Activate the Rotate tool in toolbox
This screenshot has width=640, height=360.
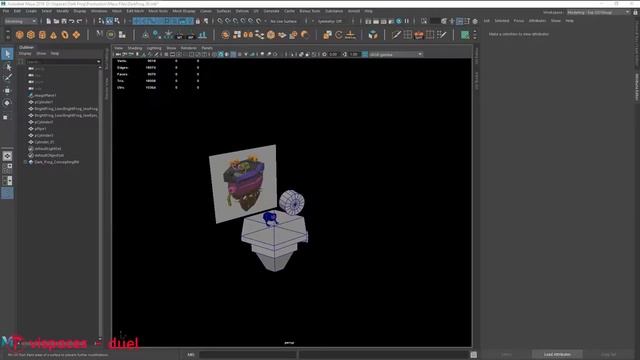(x=7, y=103)
